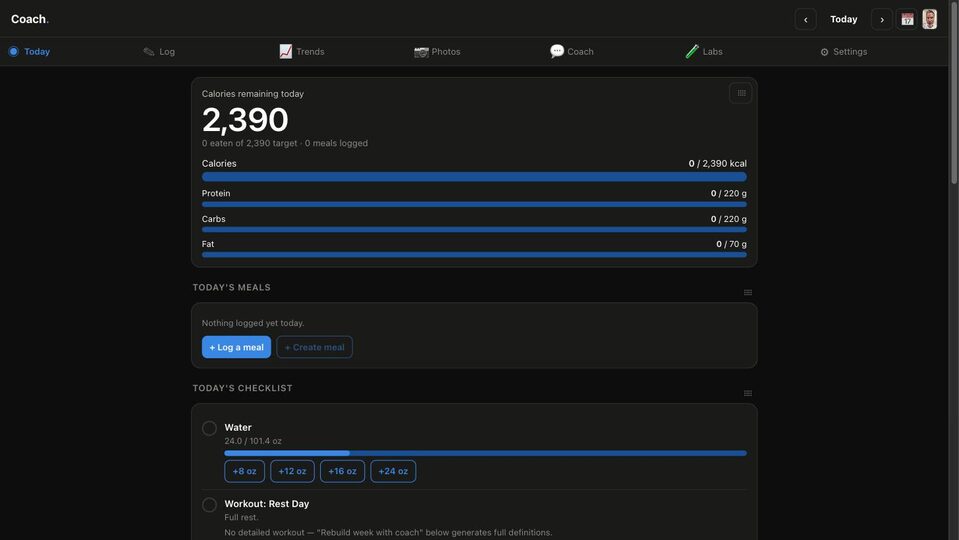The image size is (959, 540).
Task: Click the Labs test tube icon
Action: 692,51
